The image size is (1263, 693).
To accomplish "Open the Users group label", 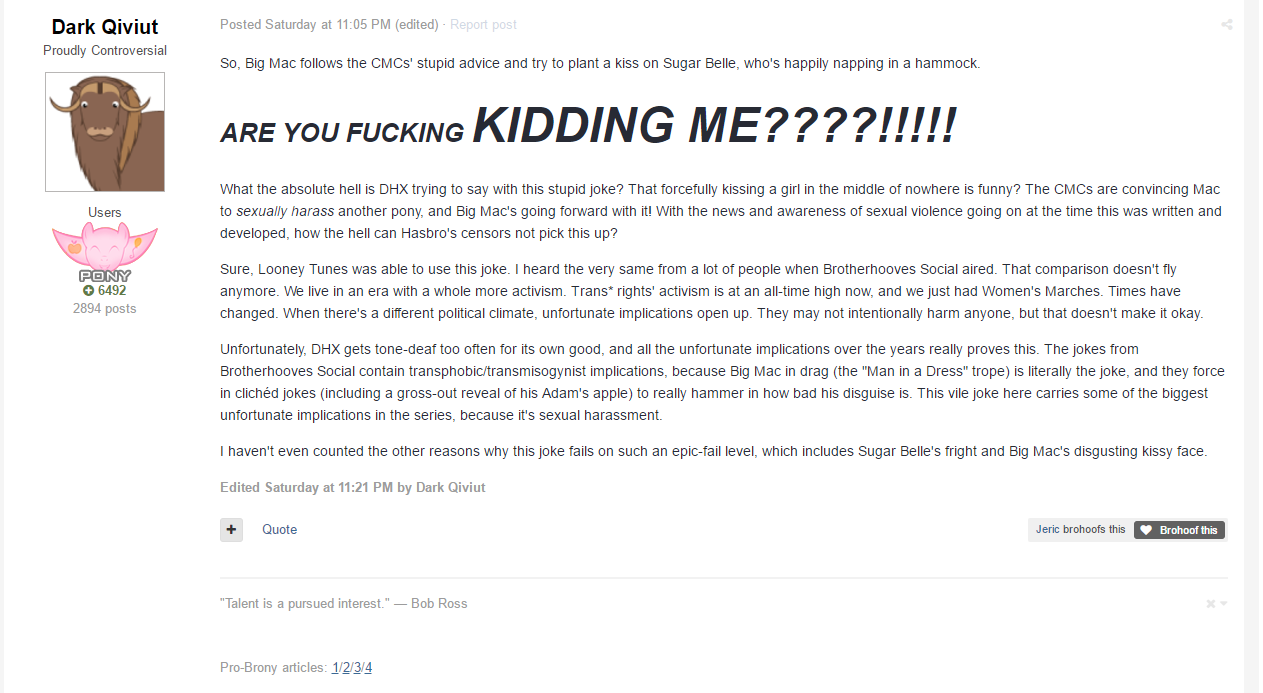I will tap(105, 212).
